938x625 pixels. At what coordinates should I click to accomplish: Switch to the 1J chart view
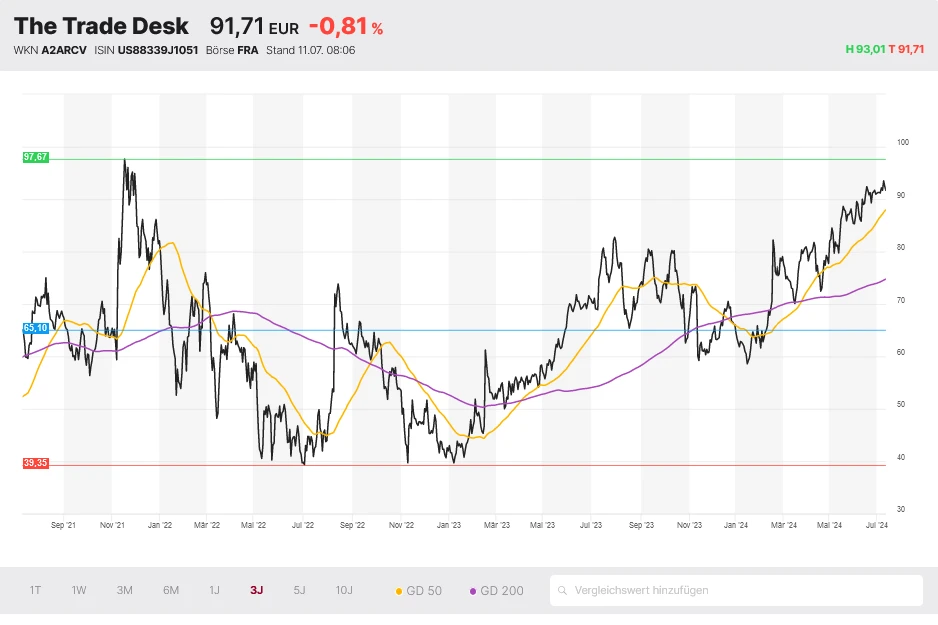(214, 591)
